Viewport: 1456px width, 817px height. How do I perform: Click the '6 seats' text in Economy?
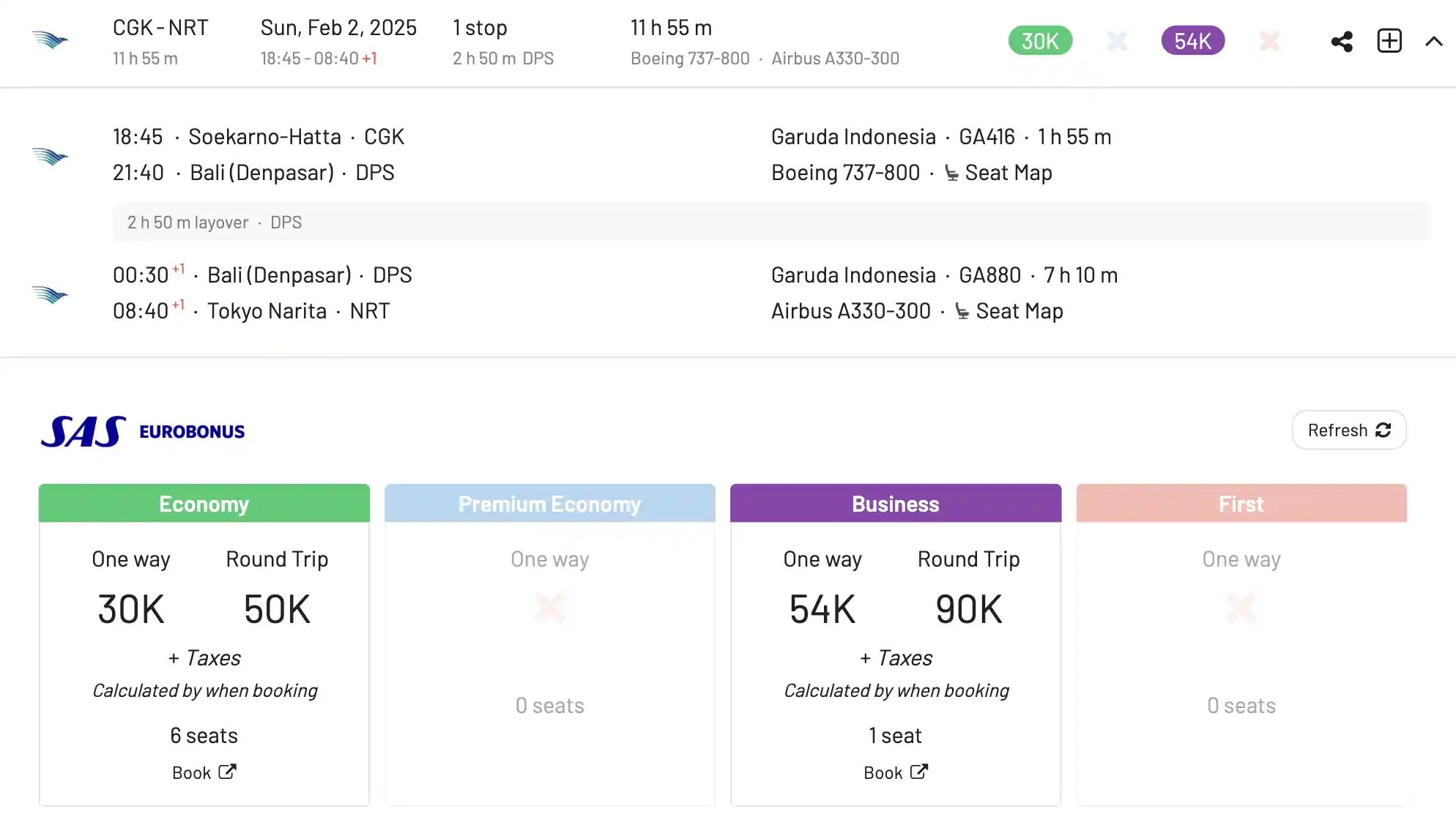pyautogui.click(x=204, y=736)
